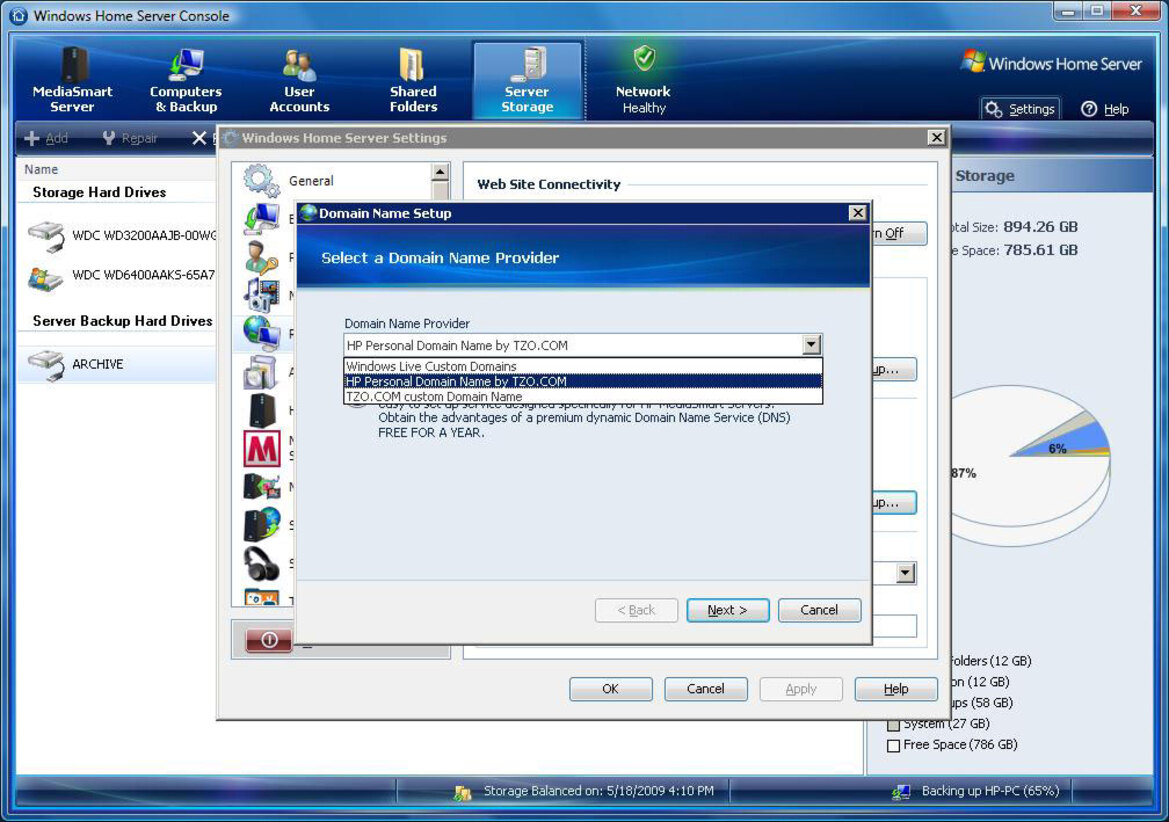Click Next in Domain Name Setup
The height and width of the screenshot is (822, 1169).
coord(727,610)
